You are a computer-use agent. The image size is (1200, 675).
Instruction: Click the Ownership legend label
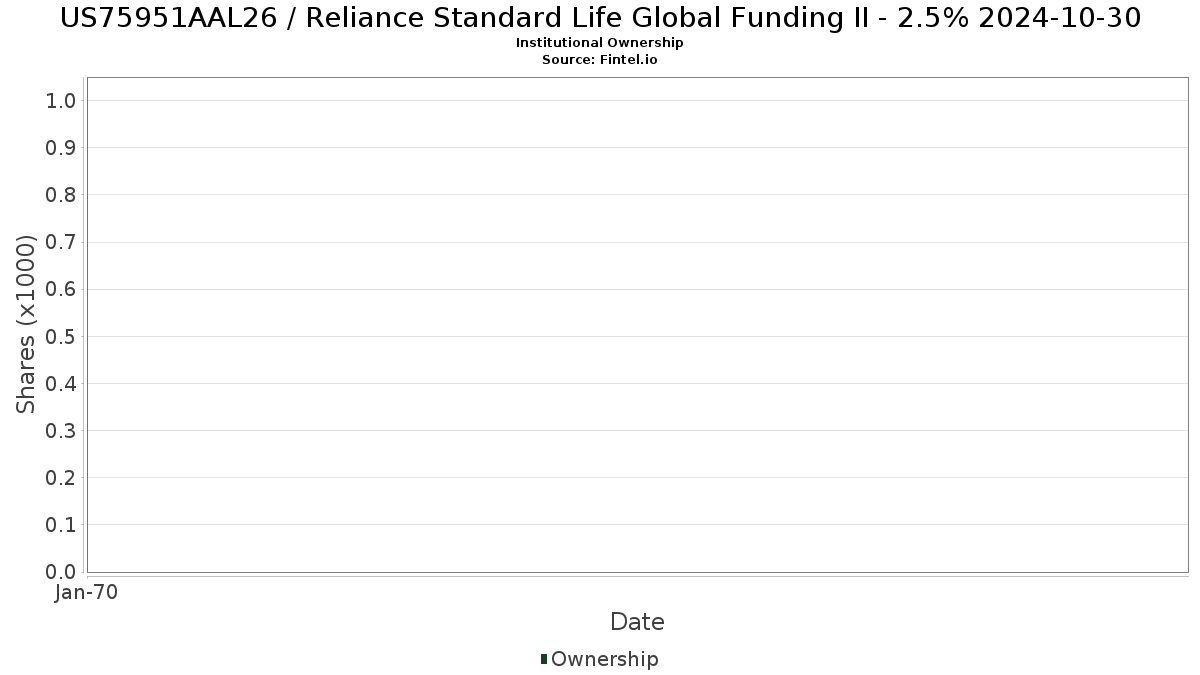coord(605,659)
